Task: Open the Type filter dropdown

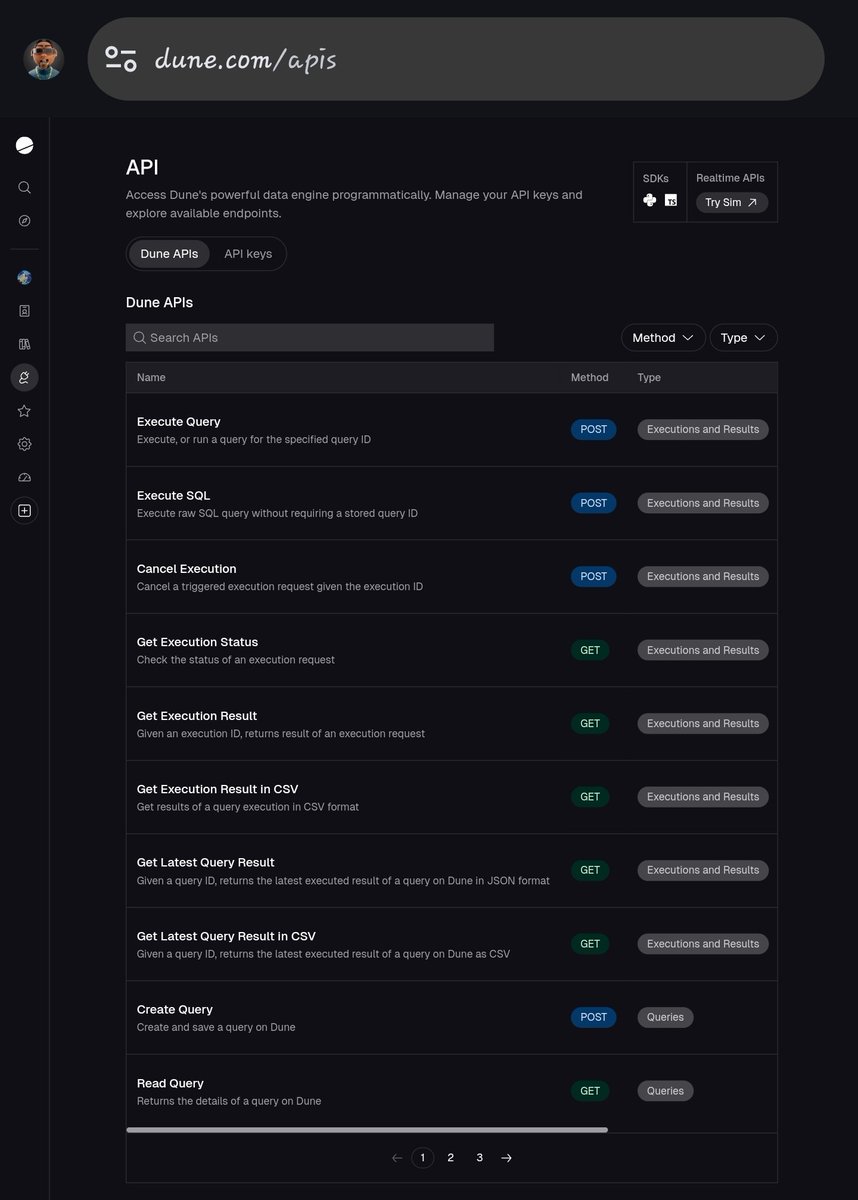Action: coord(743,337)
